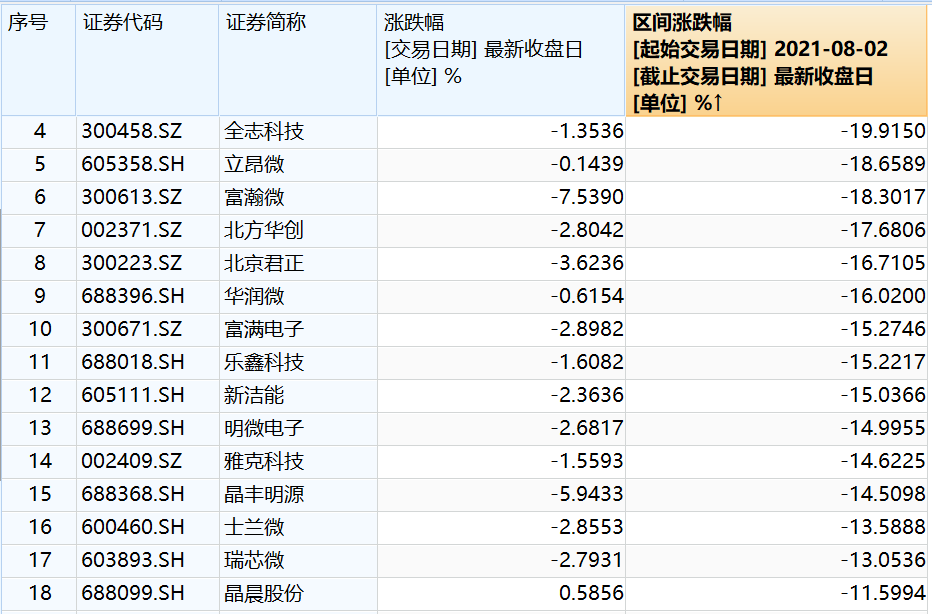Viewport: 932px width, 614px height.
Task: Select stock name 晶丰明源
Action: point(264,494)
